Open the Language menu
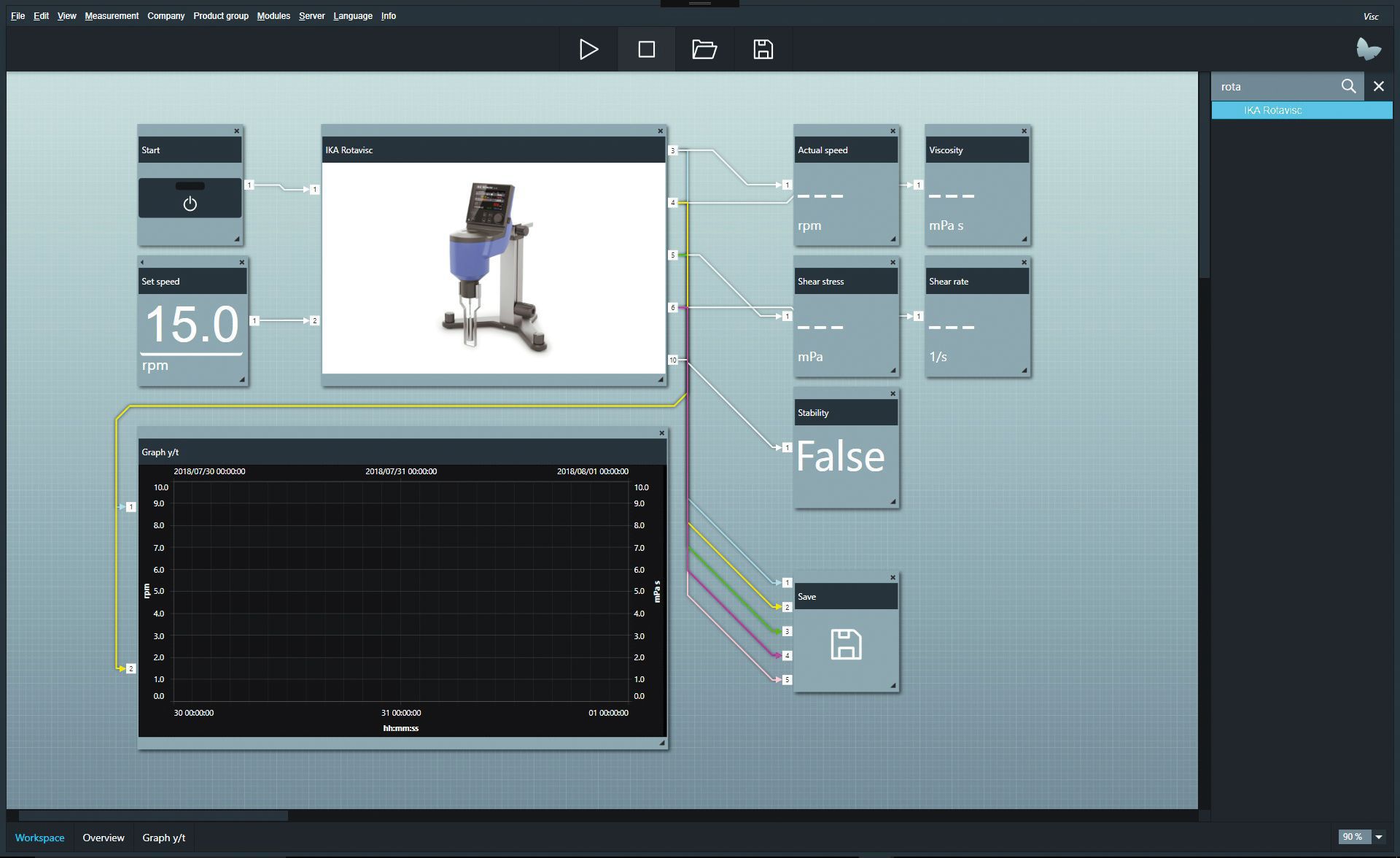The image size is (1400, 858). 352,15
